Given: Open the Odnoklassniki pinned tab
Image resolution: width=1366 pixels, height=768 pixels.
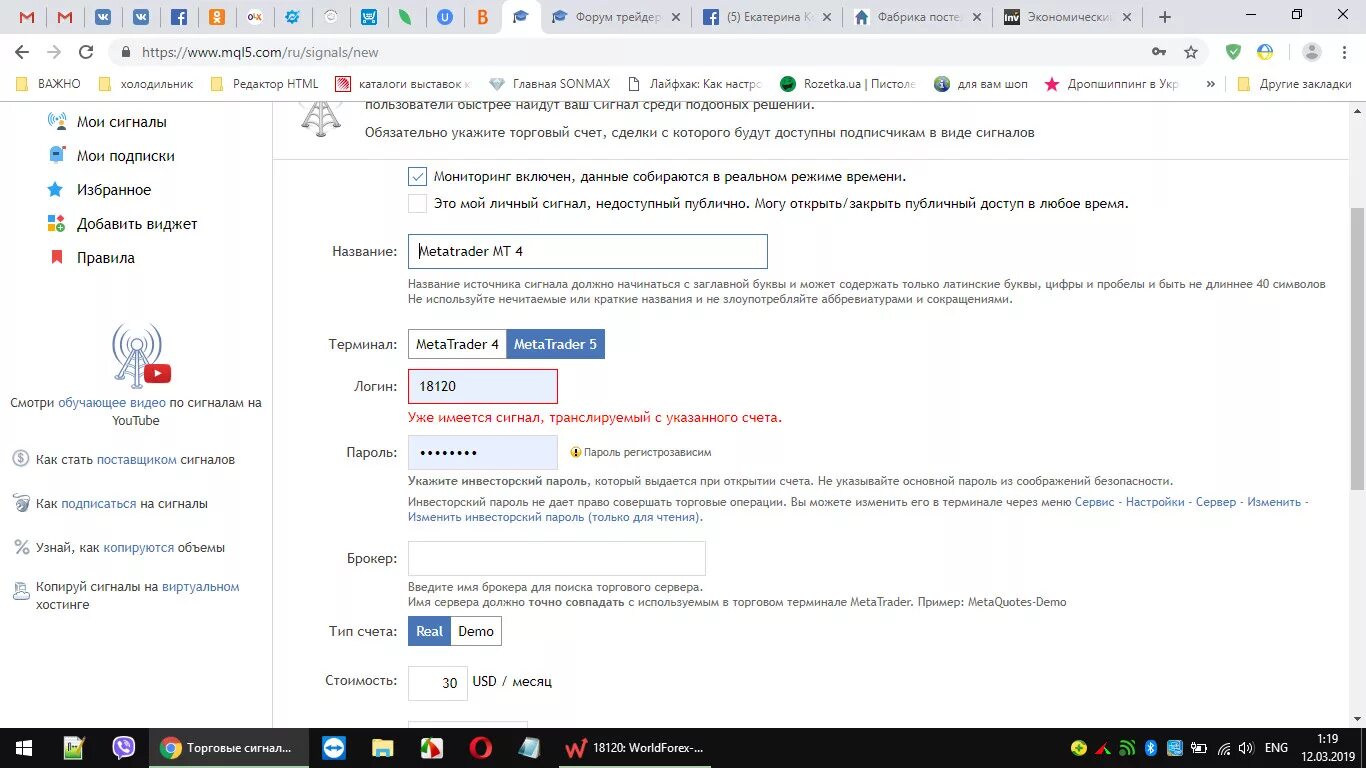Looking at the screenshot, I should tap(217, 17).
